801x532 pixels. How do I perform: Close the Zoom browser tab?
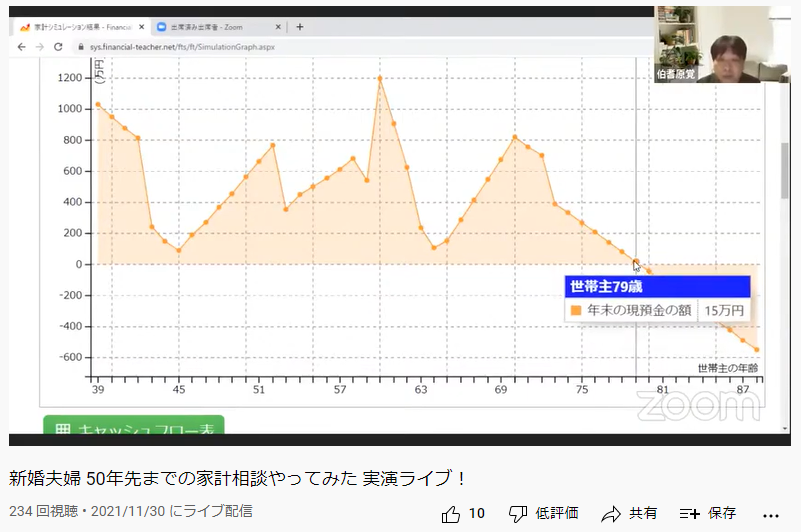pos(278,27)
